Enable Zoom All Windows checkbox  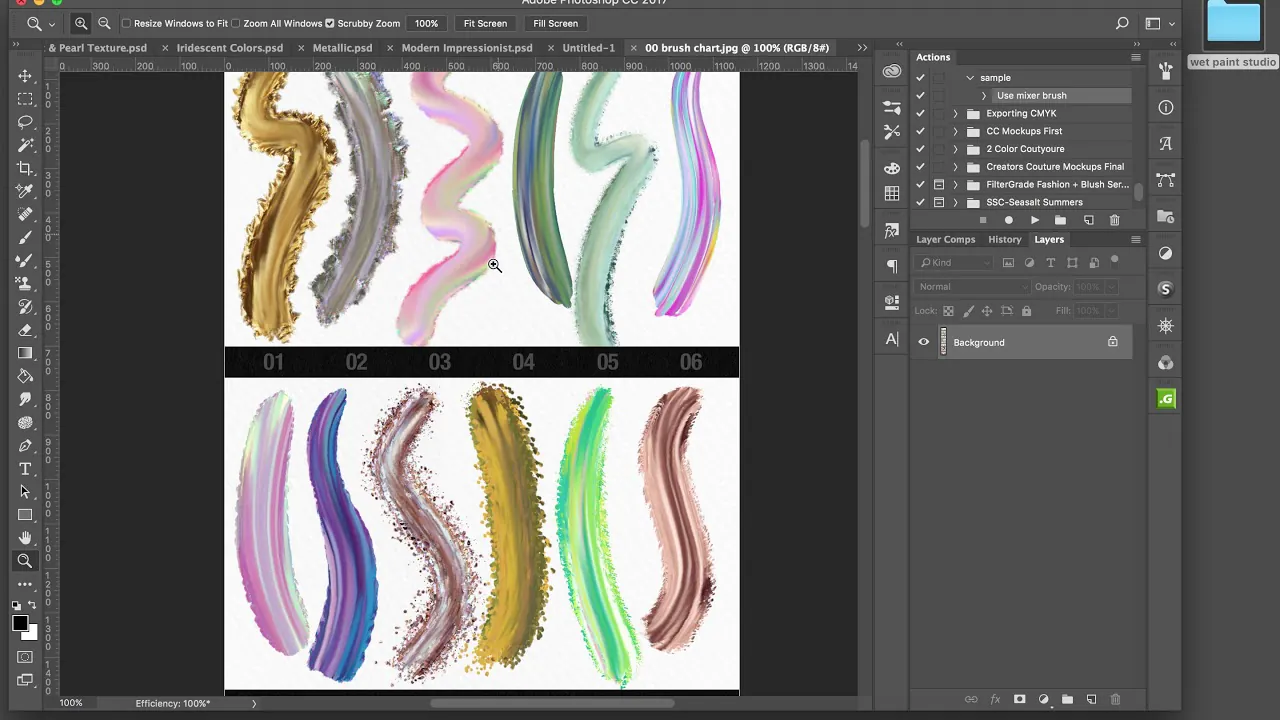(236, 23)
